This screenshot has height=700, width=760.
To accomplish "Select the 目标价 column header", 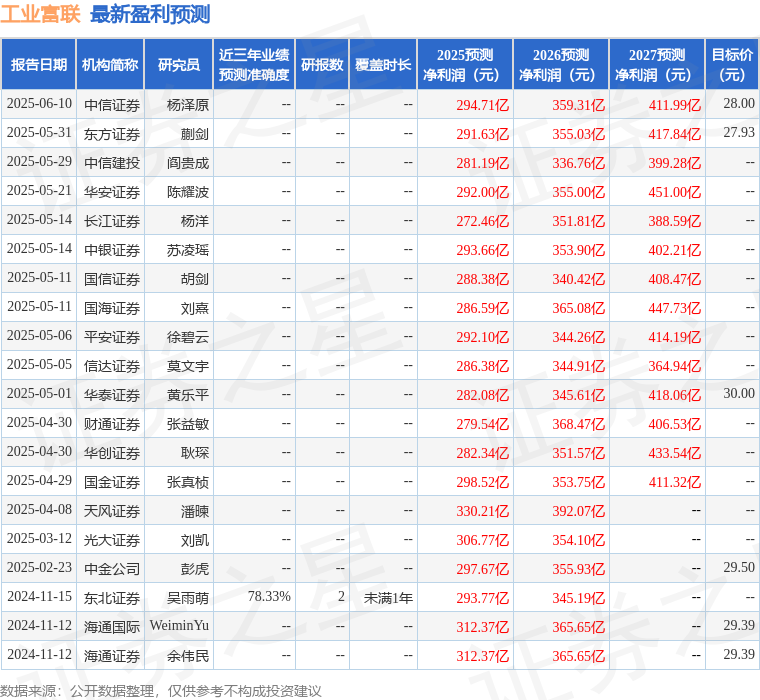I will 732,65.
